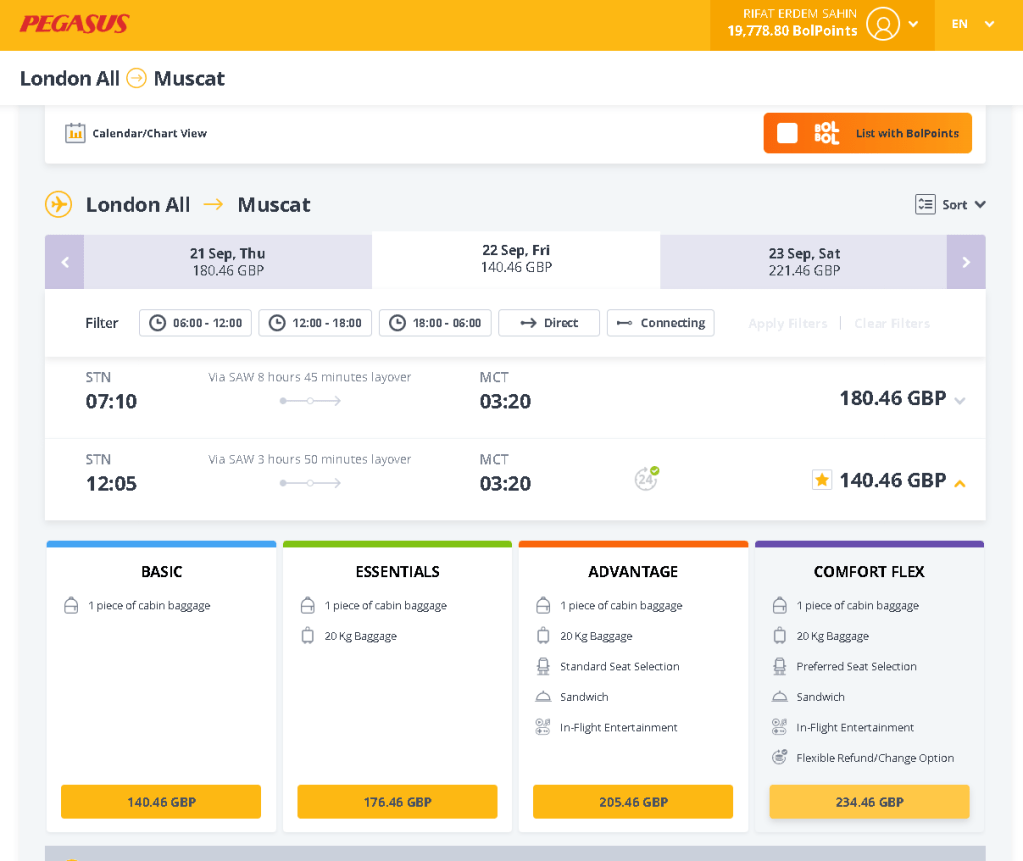Click the Sort list icon
This screenshot has width=1023, height=861.
pos(925,205)
